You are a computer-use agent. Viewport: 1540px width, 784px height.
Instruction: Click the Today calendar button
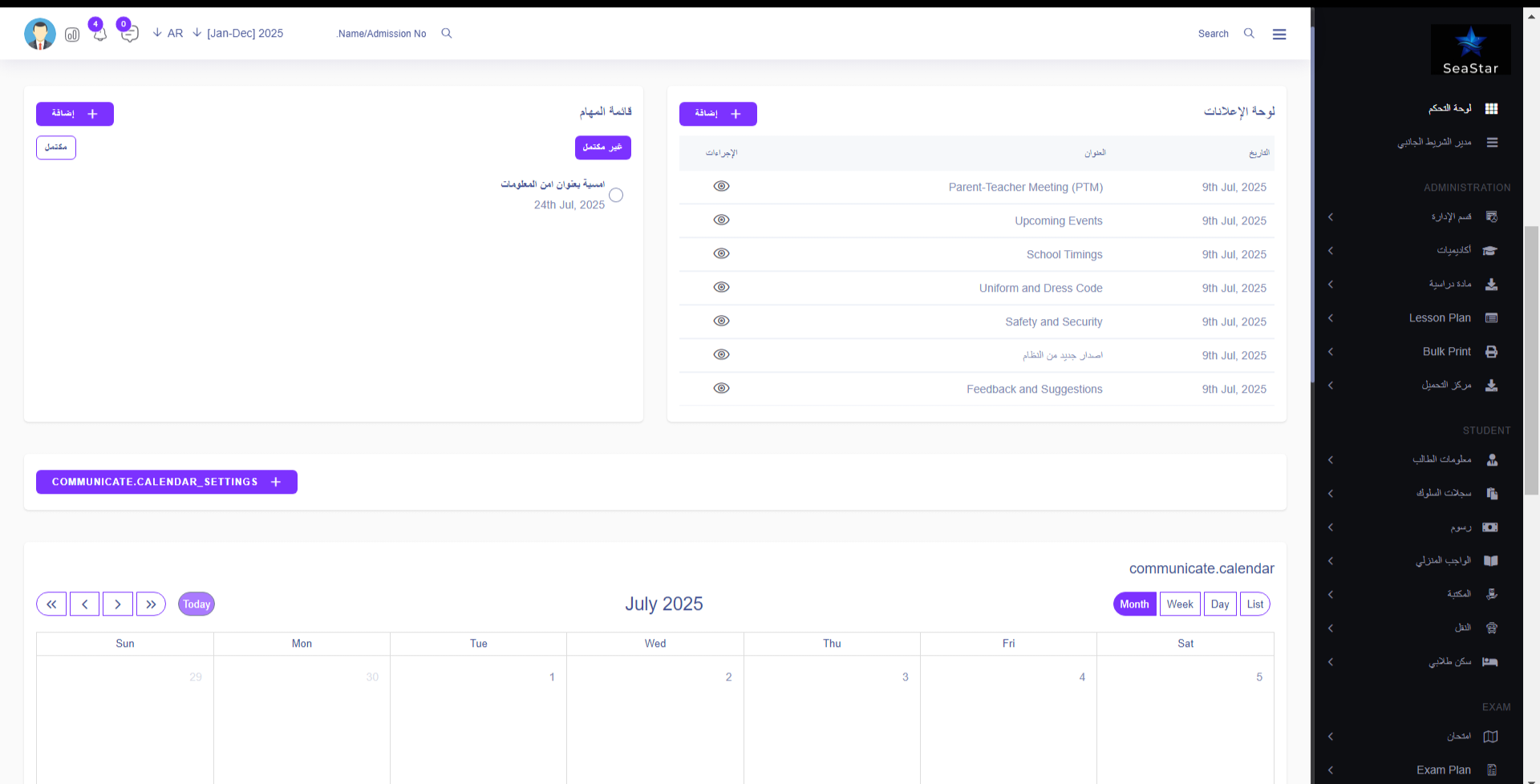pyautogui.click(x=197, y=604)
